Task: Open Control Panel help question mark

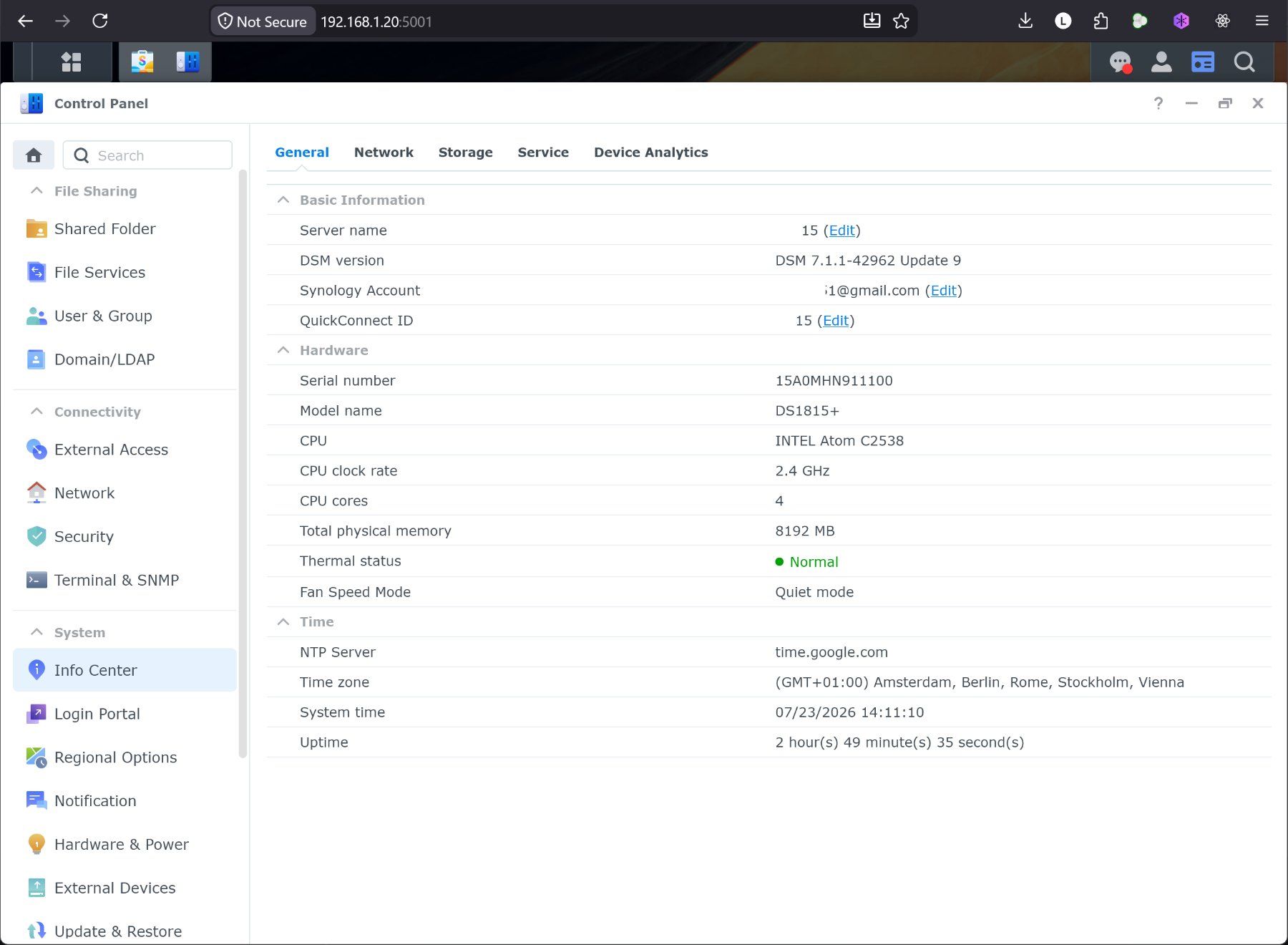Action: [x=1158, y=103]
